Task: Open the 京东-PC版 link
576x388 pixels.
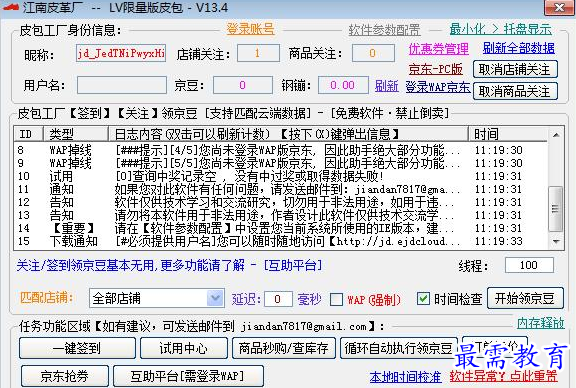Action: coord(435,69)
